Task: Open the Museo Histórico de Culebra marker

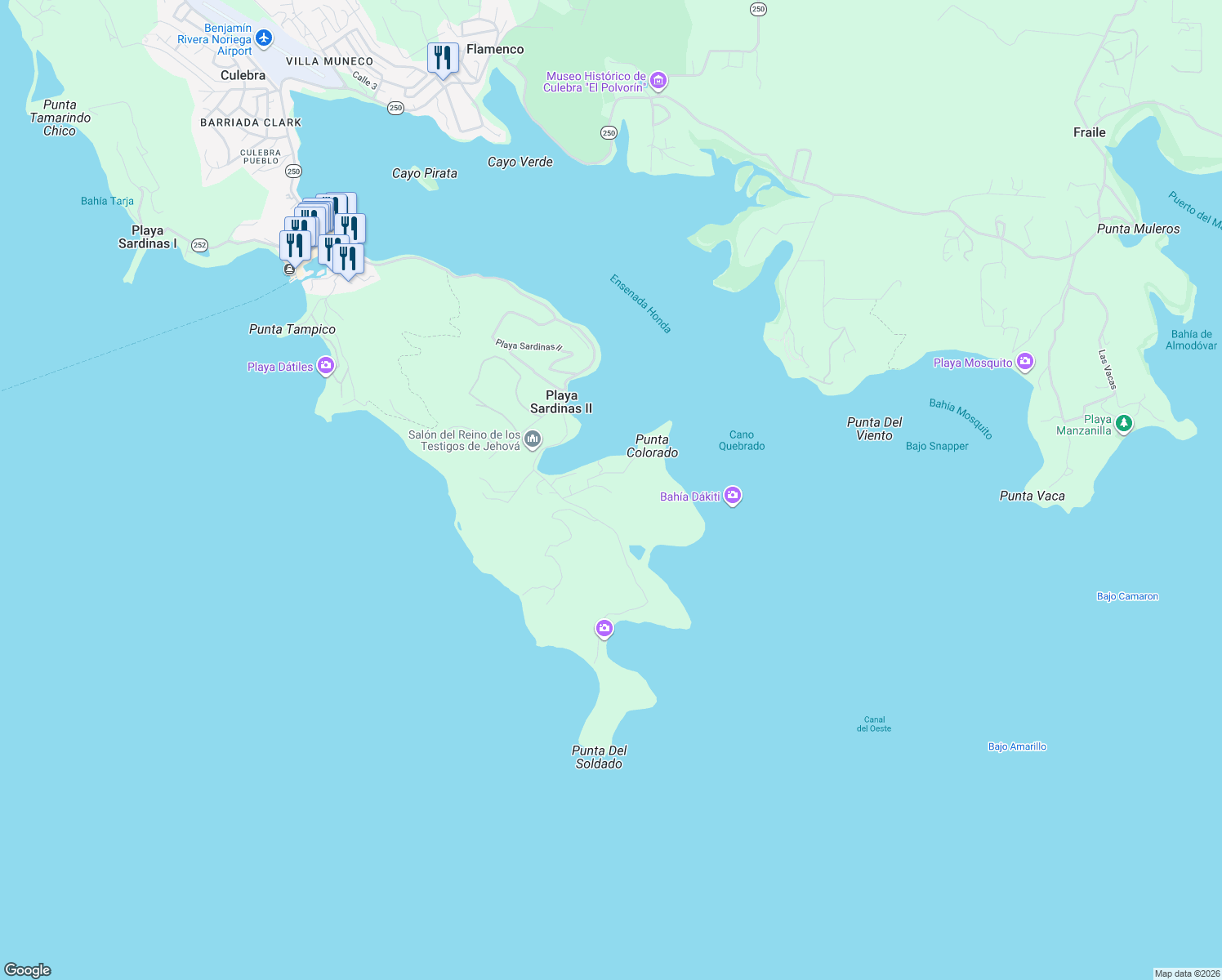Action: tap(658, 82)
